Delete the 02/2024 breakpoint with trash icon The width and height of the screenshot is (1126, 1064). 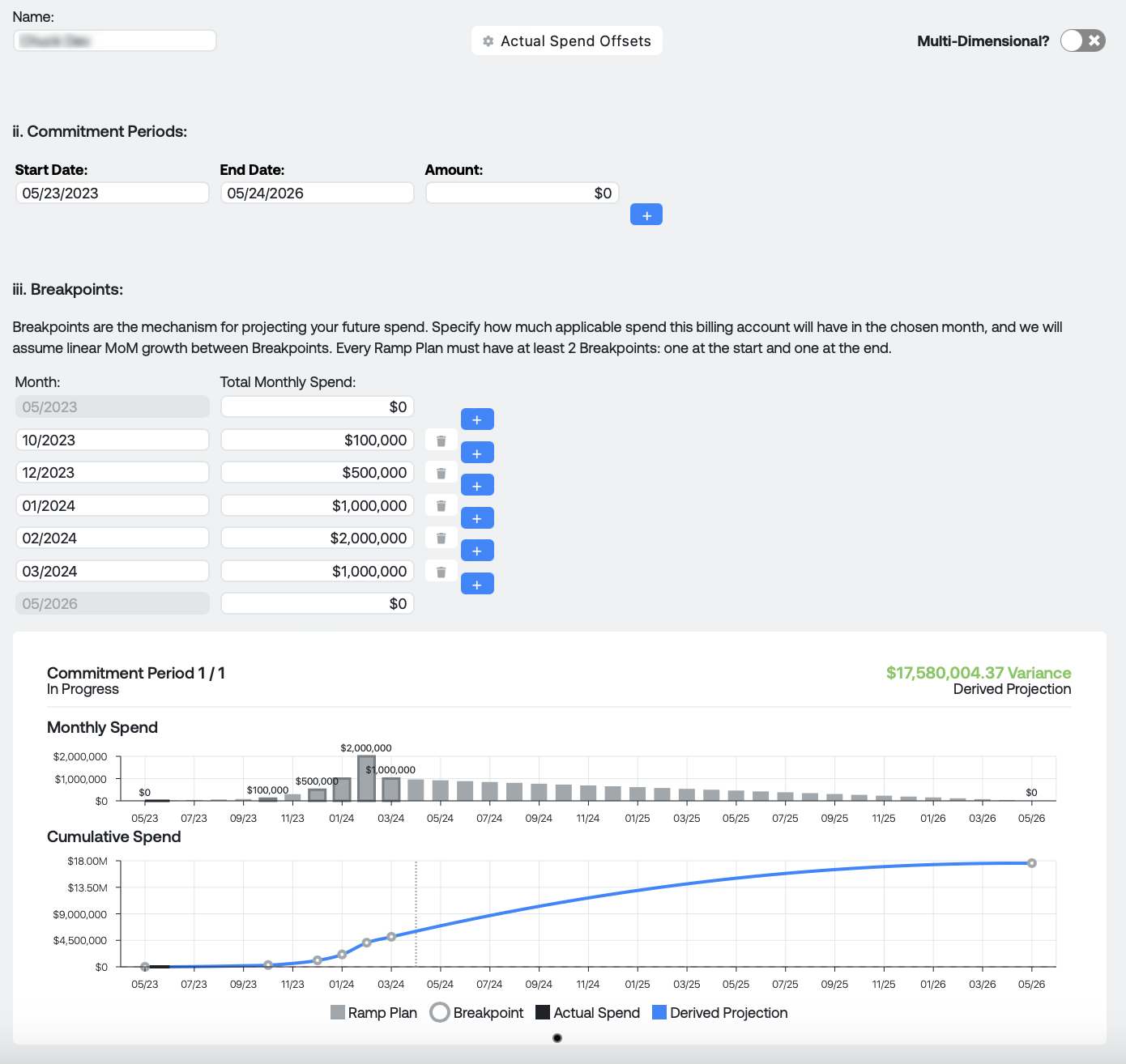click(441, 538)
